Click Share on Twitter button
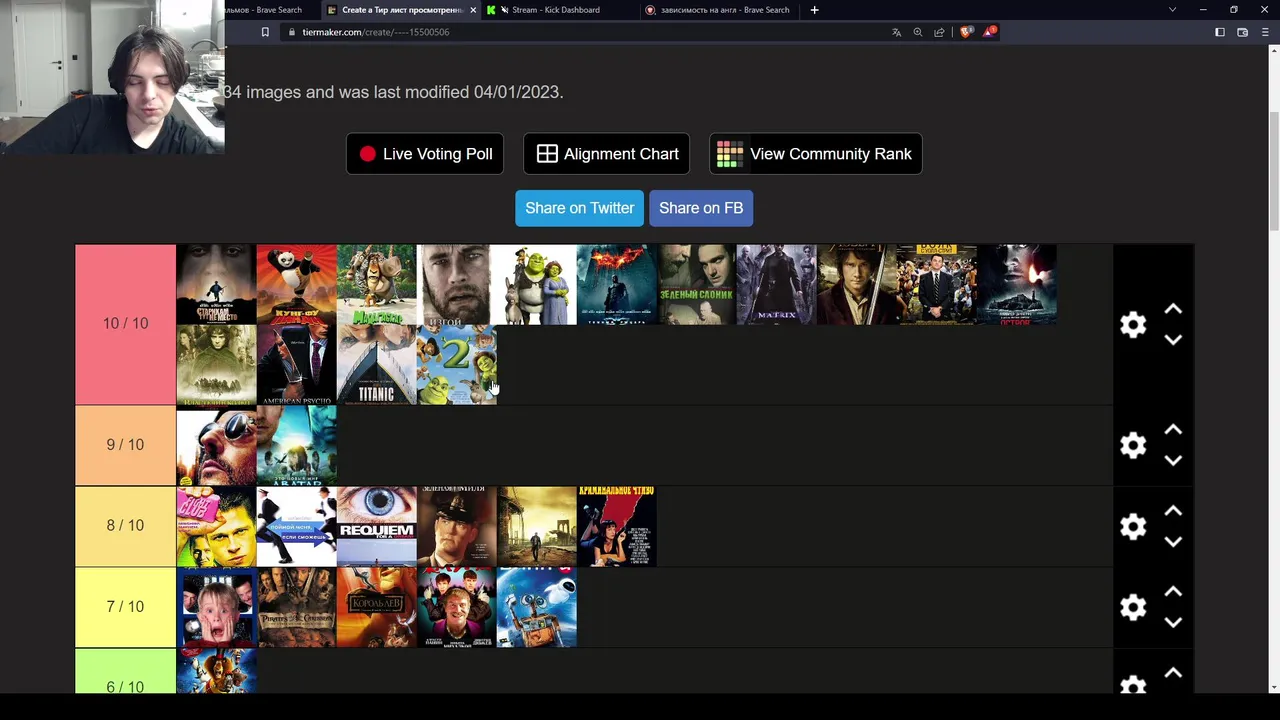1280x720 pixels. click(x=580, y=208)
